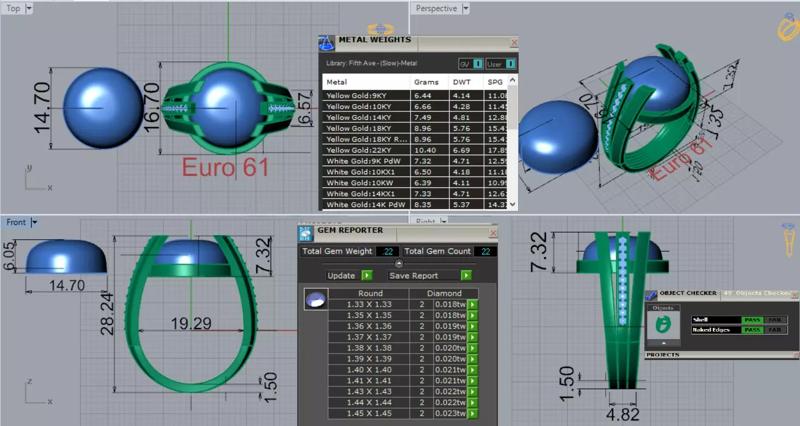Click the ring icon in Top viewport corner

point(381,30)
